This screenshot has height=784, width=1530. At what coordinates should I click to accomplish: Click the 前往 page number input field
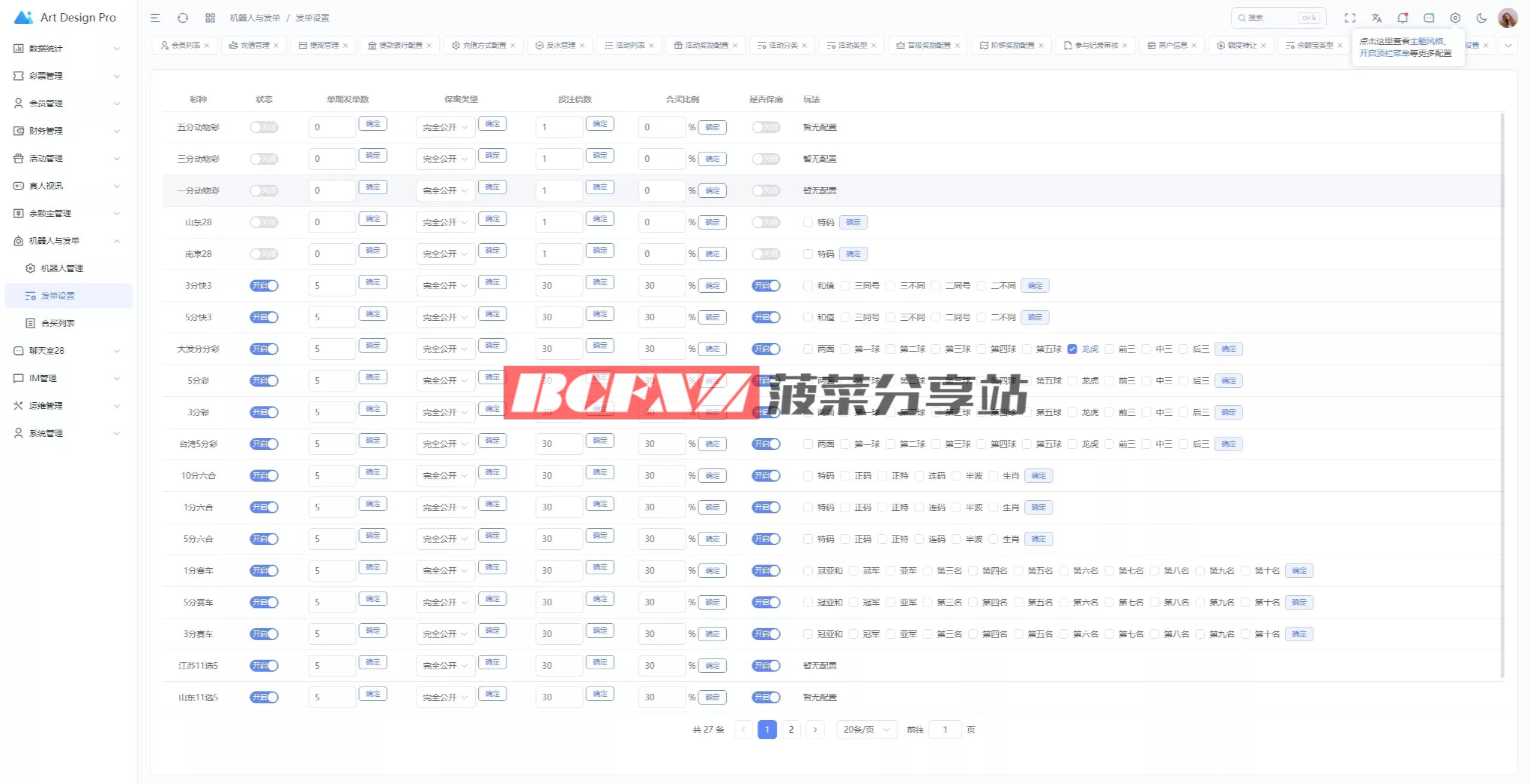[945, 730]
